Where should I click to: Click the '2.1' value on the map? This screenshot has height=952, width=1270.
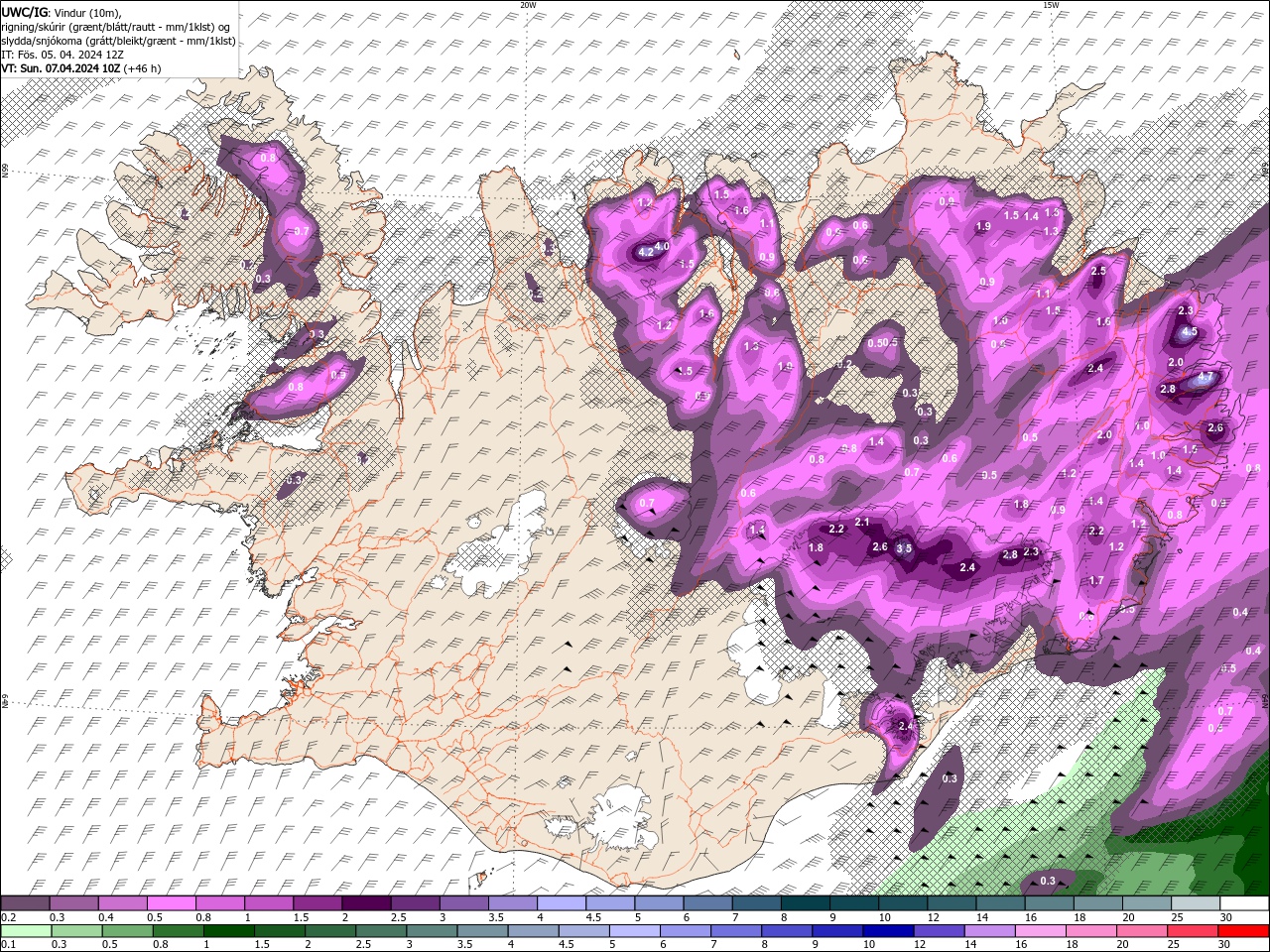(862, 523)
